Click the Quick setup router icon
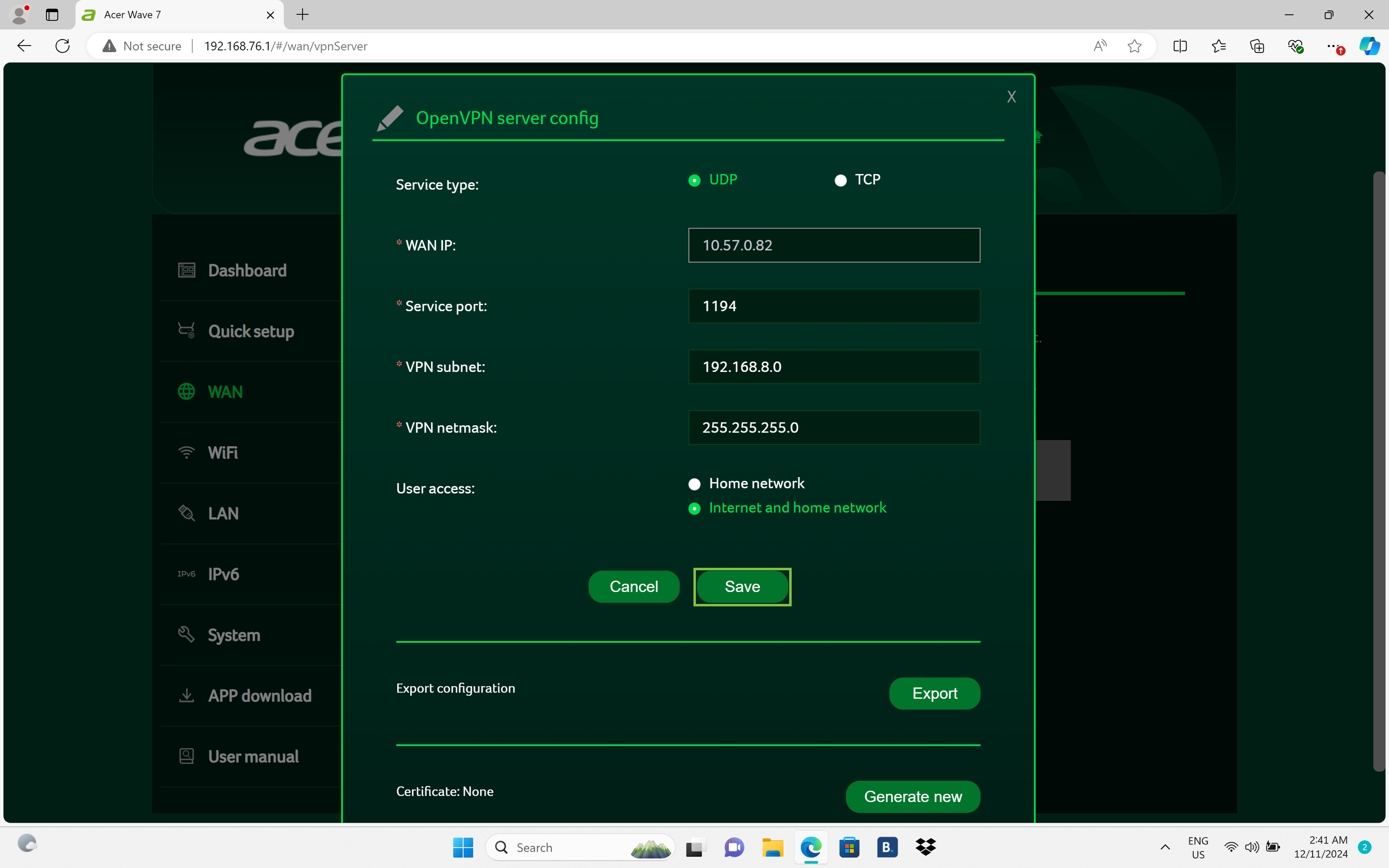 point(187,331)
